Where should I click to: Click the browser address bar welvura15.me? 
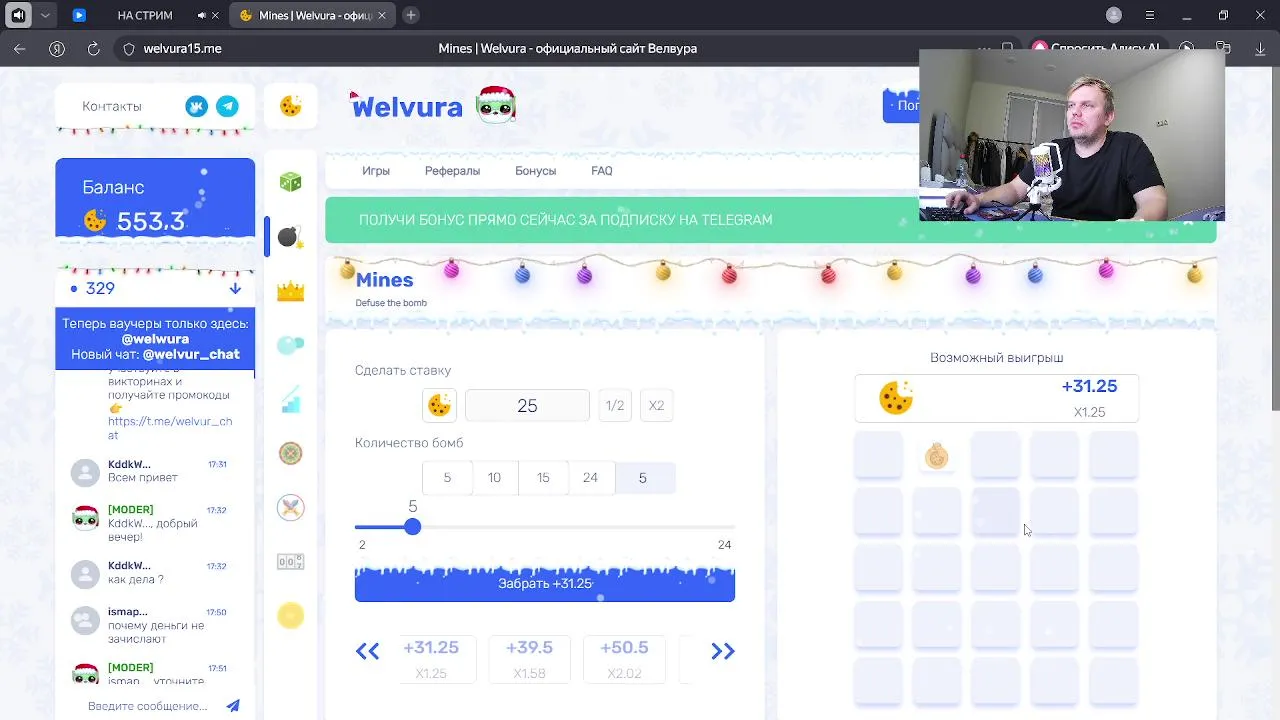pos(182,48)
